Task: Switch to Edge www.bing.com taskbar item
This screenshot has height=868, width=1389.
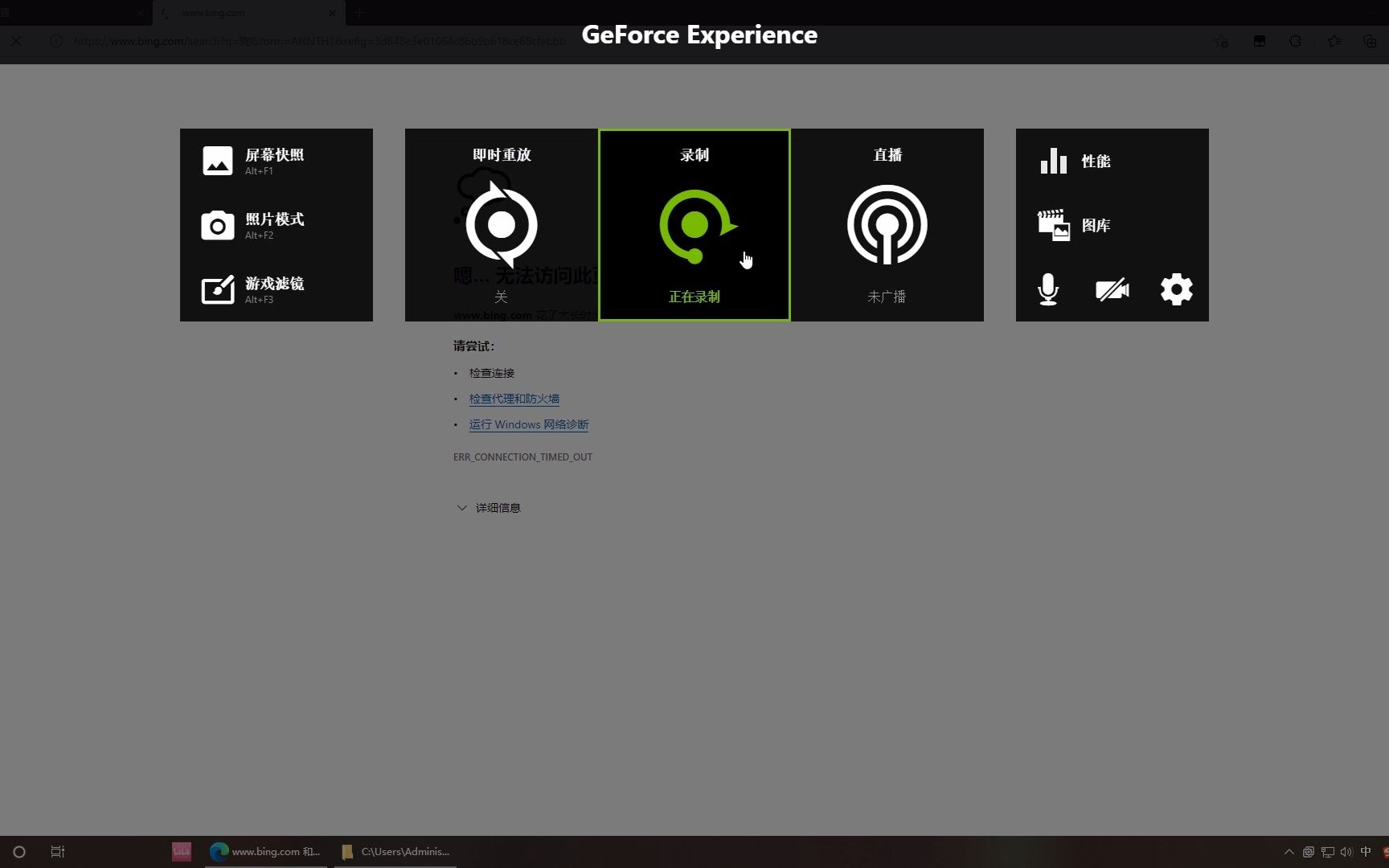Action: (266, 852)
